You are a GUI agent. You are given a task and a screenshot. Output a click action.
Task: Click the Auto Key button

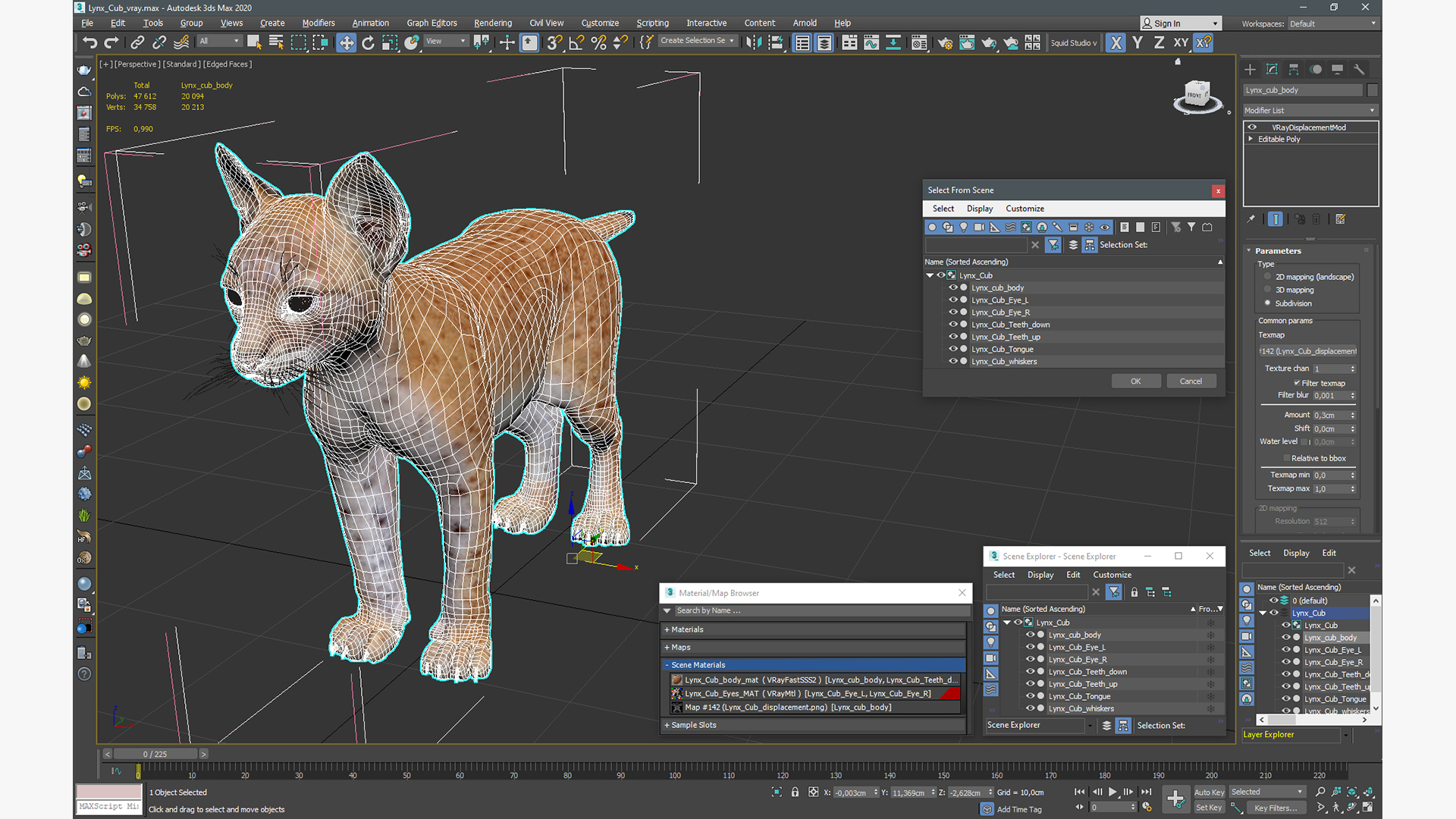pos(1209,792)
